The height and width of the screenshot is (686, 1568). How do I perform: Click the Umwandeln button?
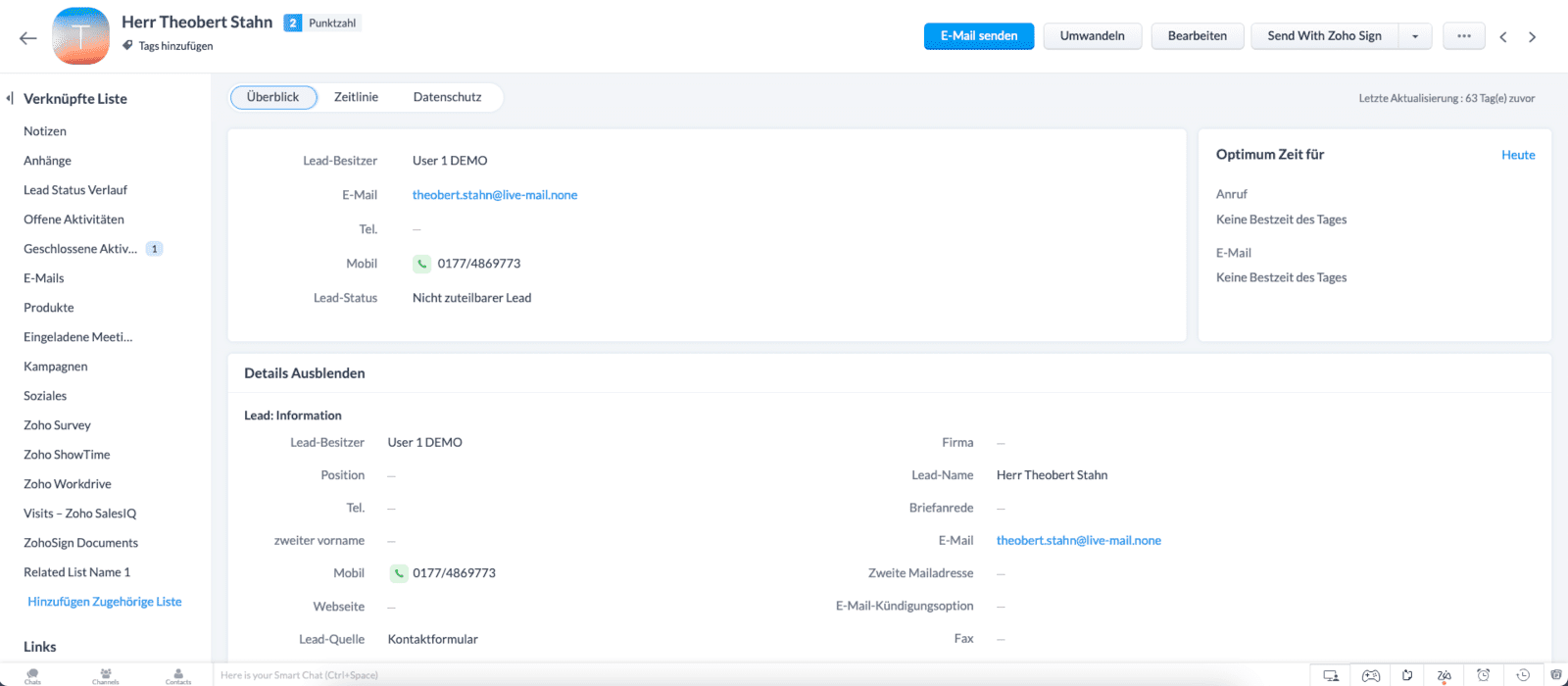pos(1092,36)
